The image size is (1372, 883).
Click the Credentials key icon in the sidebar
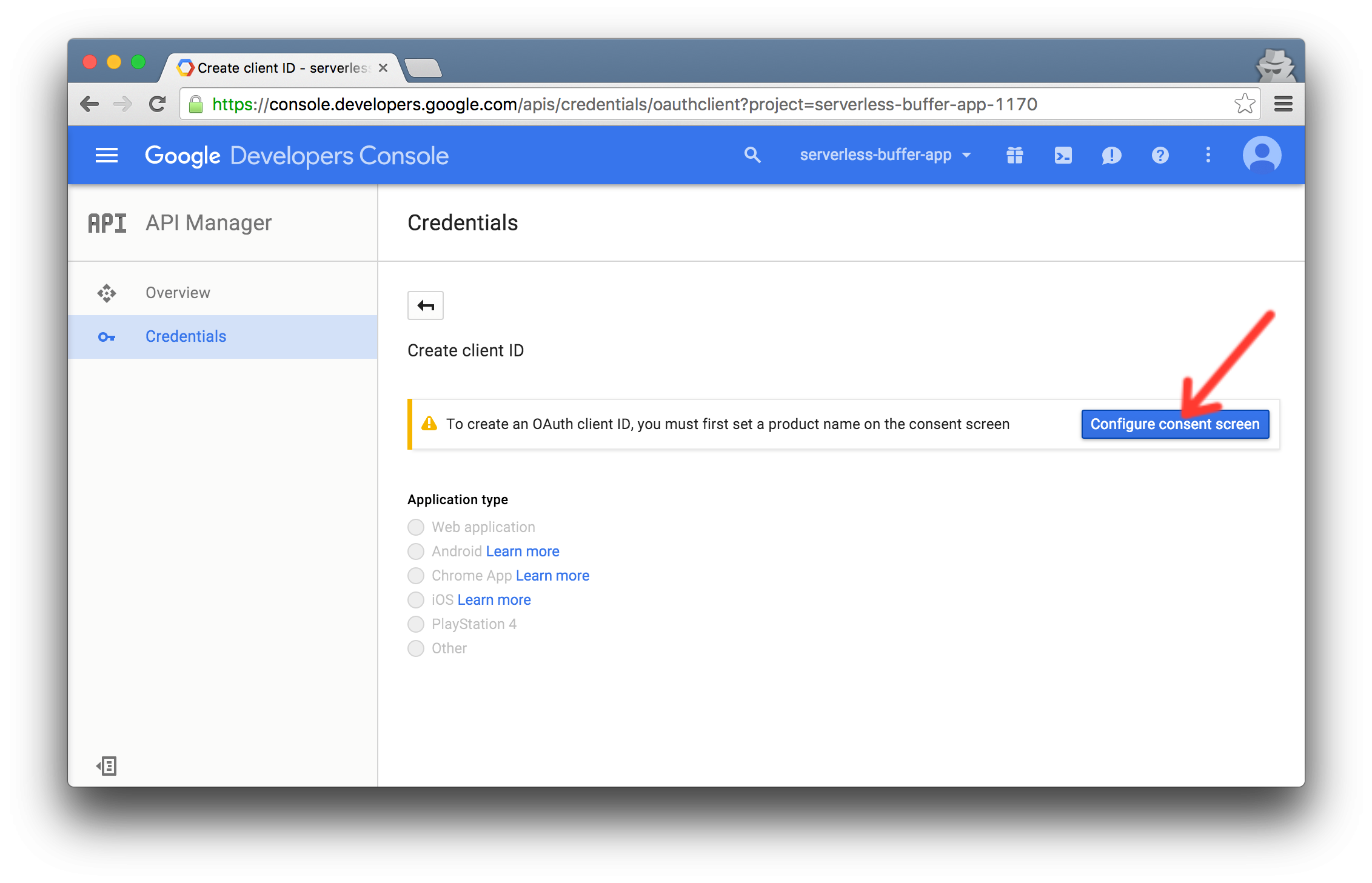(x=107, y=337)
